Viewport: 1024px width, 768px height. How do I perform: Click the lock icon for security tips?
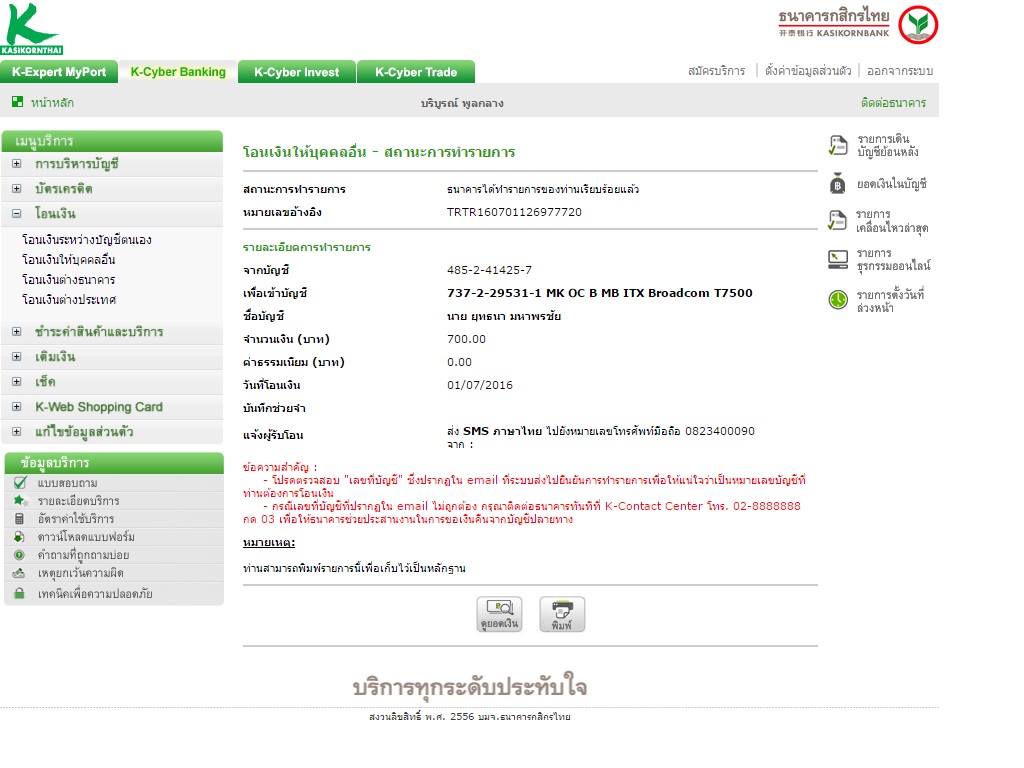pos(20,593)
